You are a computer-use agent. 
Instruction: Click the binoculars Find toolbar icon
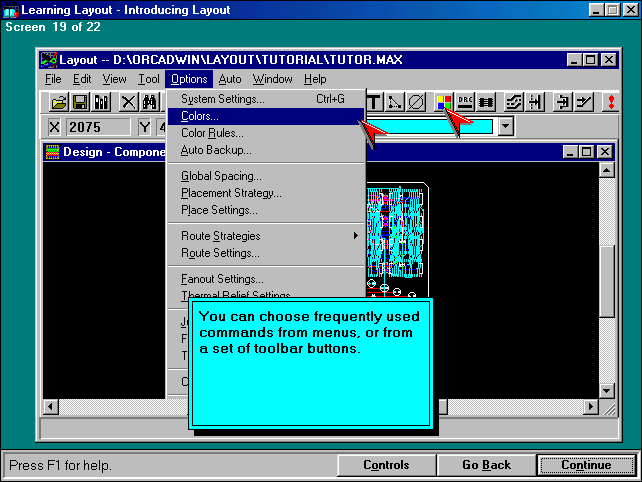pyautogui.click(x=149, y=102)
